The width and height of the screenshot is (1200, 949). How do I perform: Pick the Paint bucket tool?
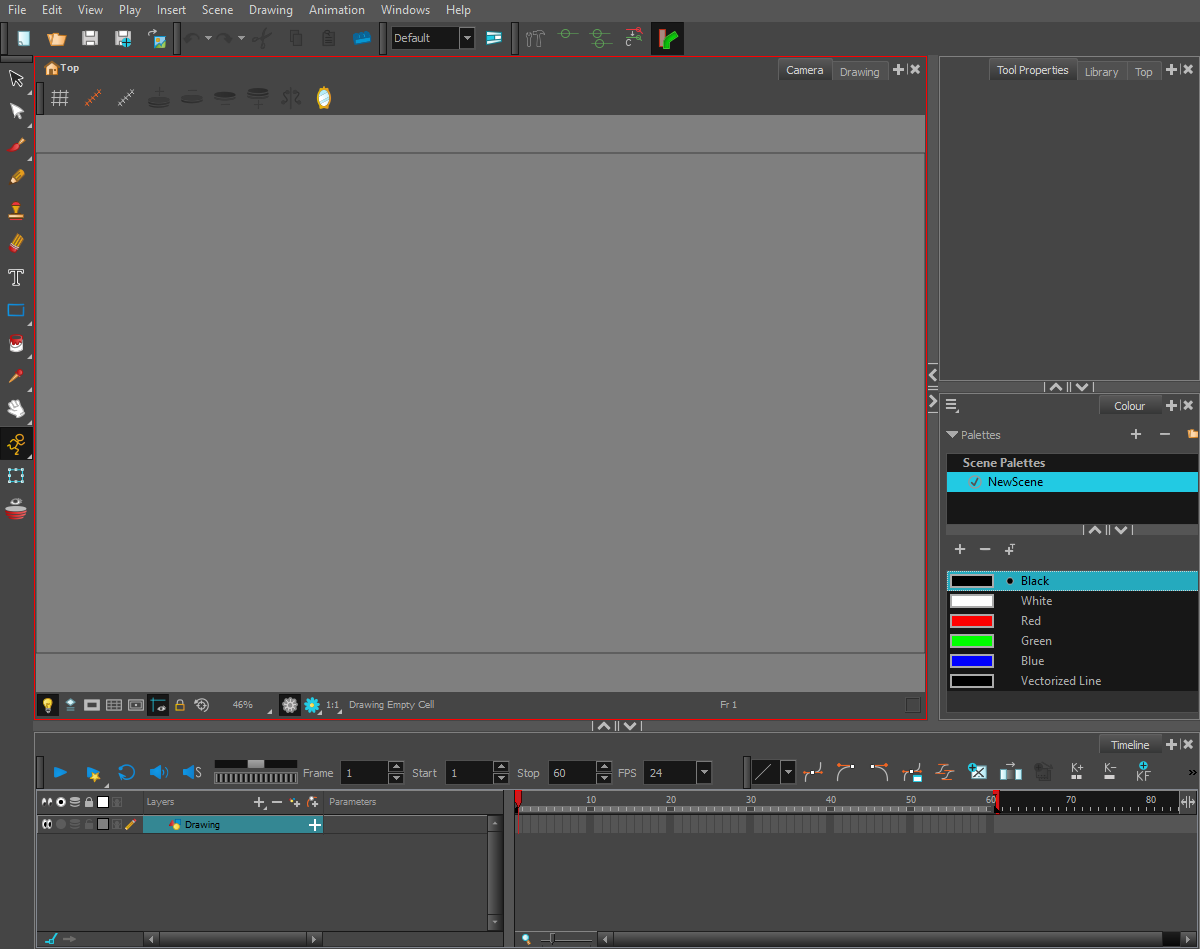click(16, 343)
